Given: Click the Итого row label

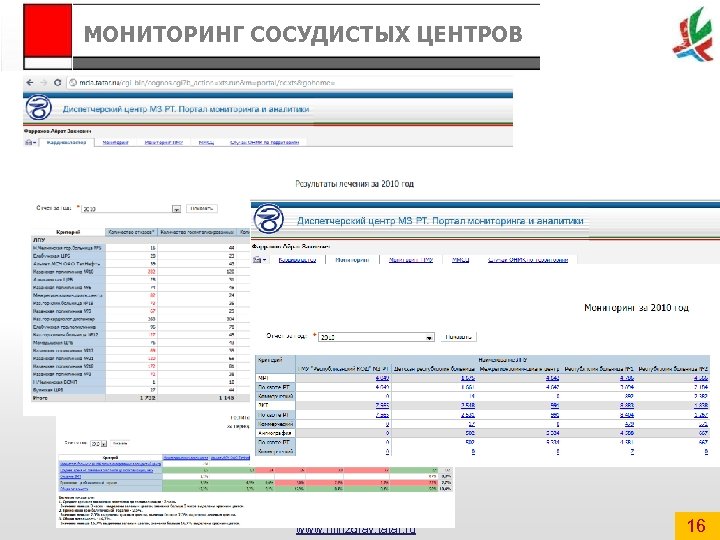Looking at the screenshot, I should coord(40,398).
